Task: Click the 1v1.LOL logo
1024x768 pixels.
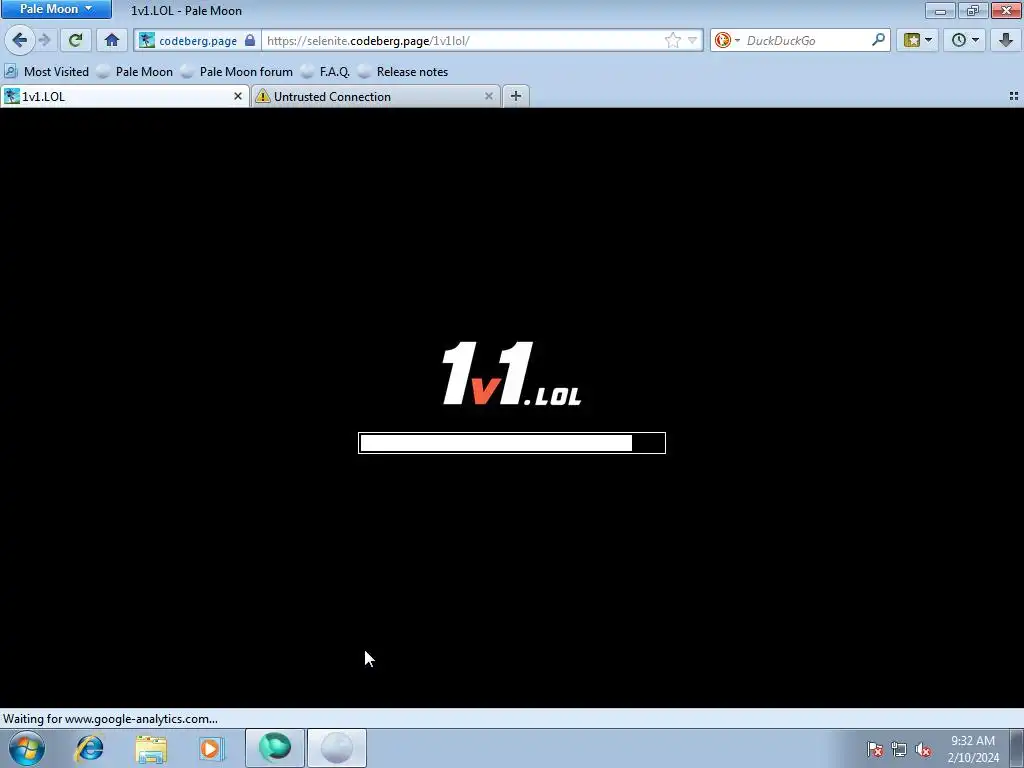Action: click(x=511, y=373)
